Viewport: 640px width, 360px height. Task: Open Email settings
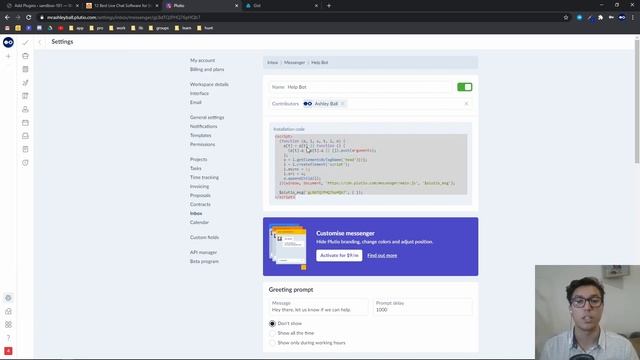click(196, 102)
